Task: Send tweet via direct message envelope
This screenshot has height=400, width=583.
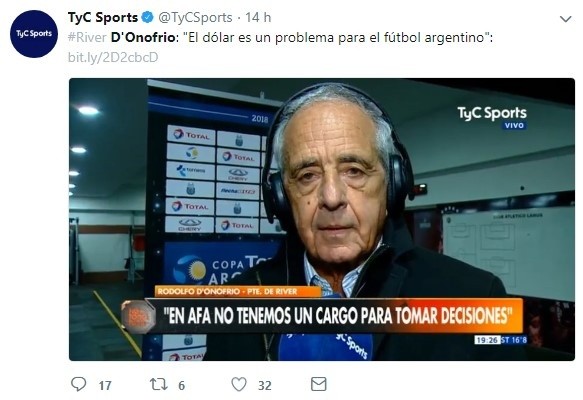Action: pyautogui.click(x=319, y=384)
